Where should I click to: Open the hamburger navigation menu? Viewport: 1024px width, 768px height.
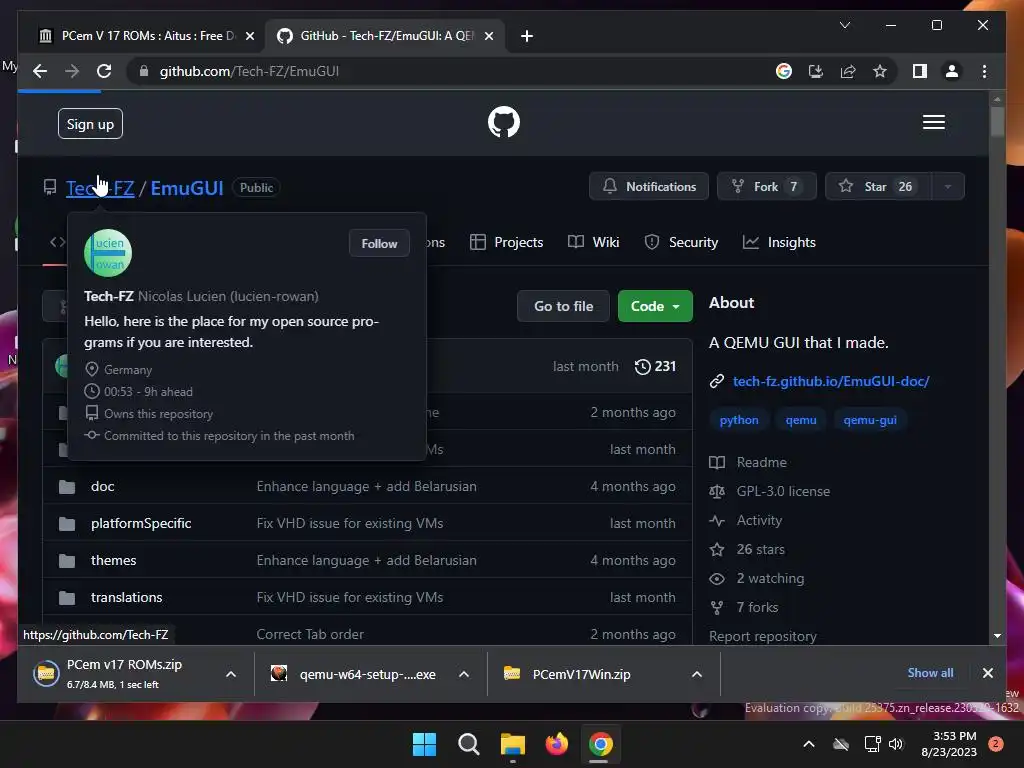[933, 122]
